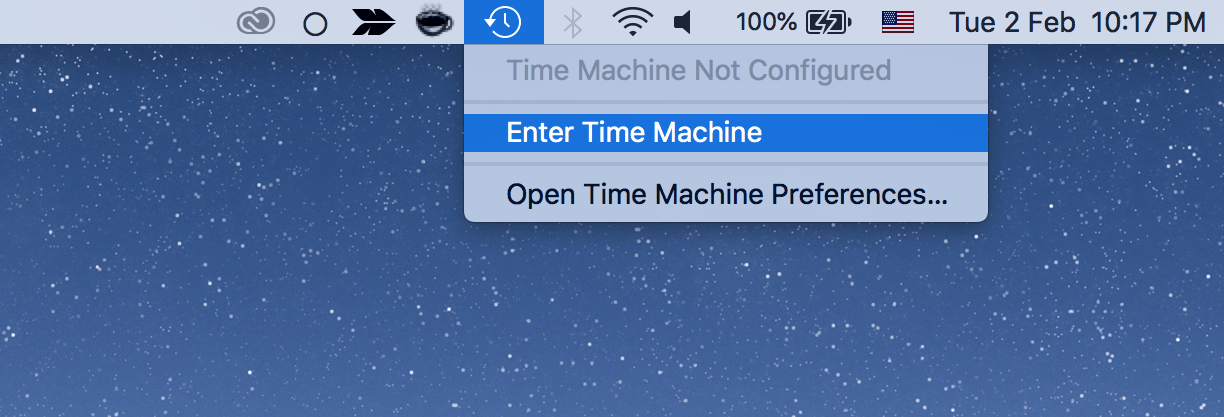The height and width of the screenshot is (417, 1224).
Task: Click the 10:17 PM clock
Action: 1149,22
